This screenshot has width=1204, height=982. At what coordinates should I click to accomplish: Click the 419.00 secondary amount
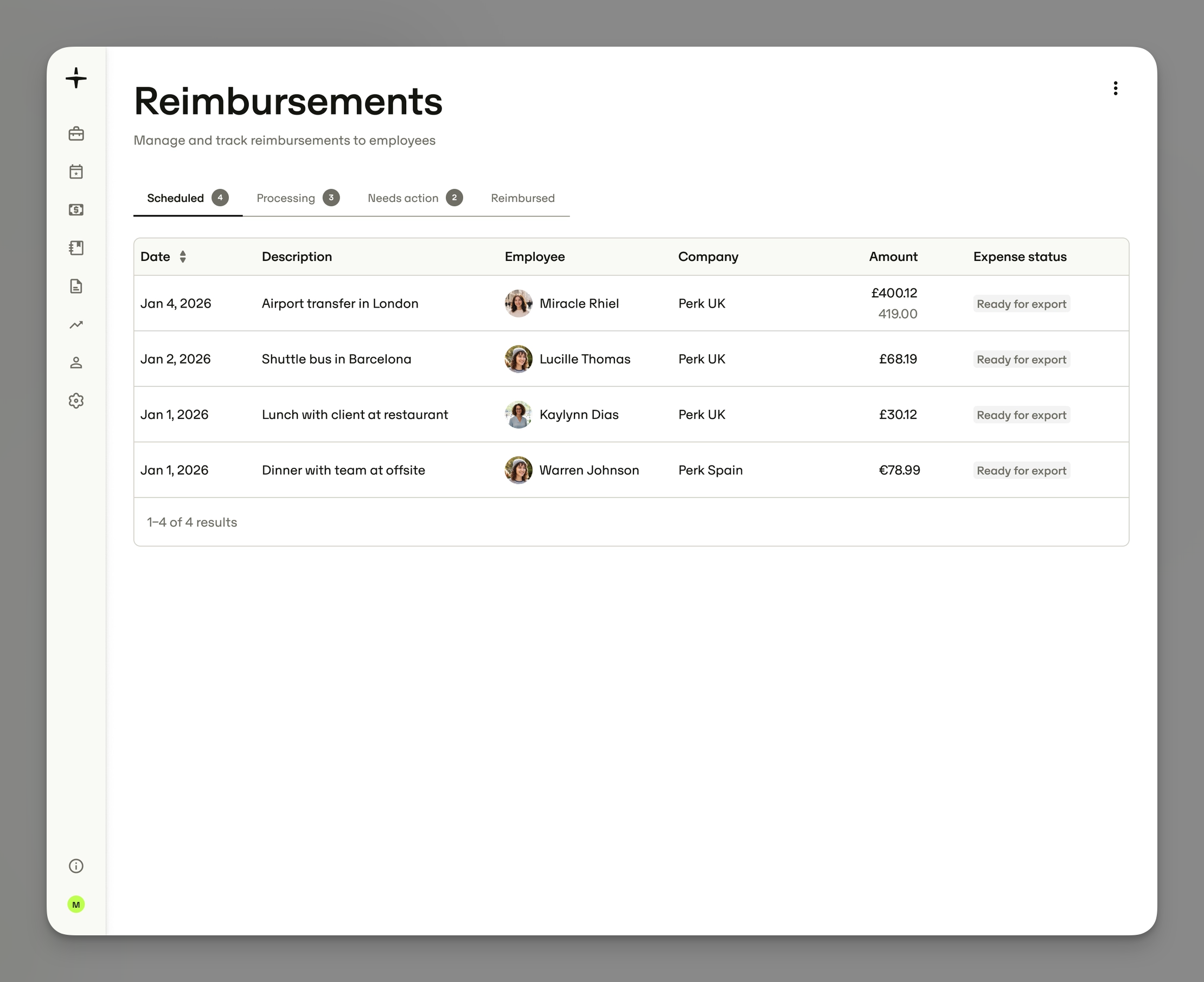click(898, 314)
